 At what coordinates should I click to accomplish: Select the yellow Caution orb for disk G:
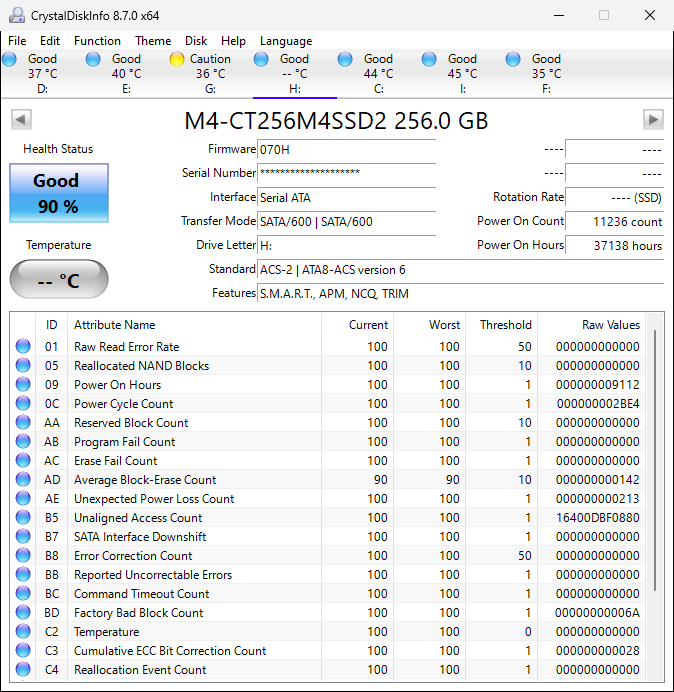[177, 59]
